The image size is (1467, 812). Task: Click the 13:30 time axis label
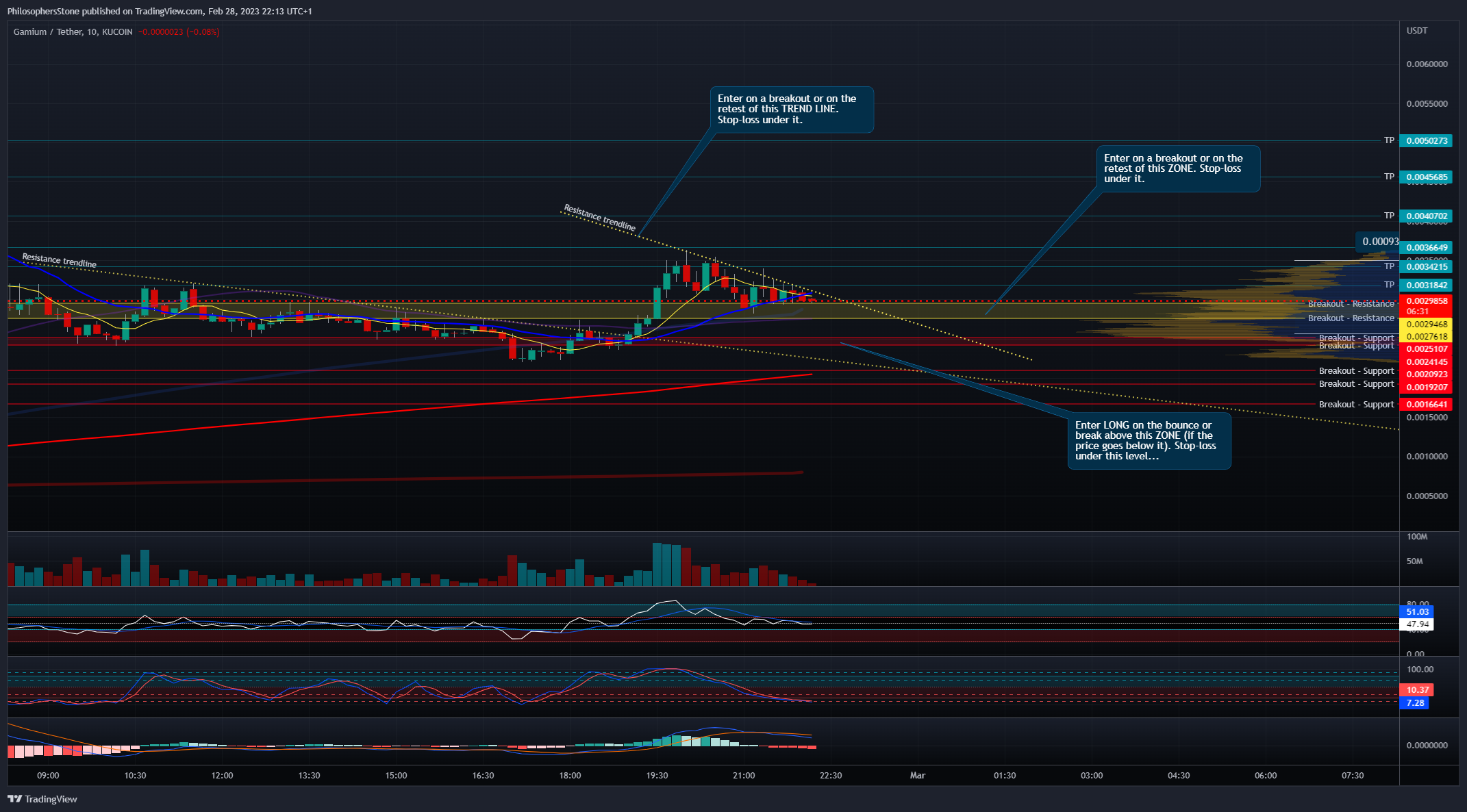(x=309, y=776)
